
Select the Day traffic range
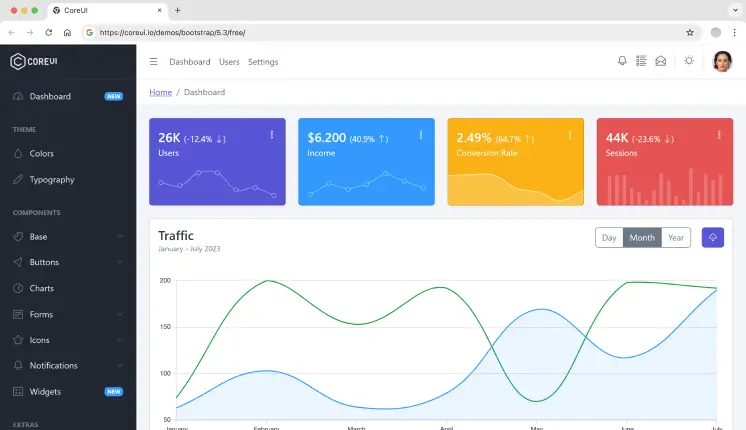click(609, 237)
